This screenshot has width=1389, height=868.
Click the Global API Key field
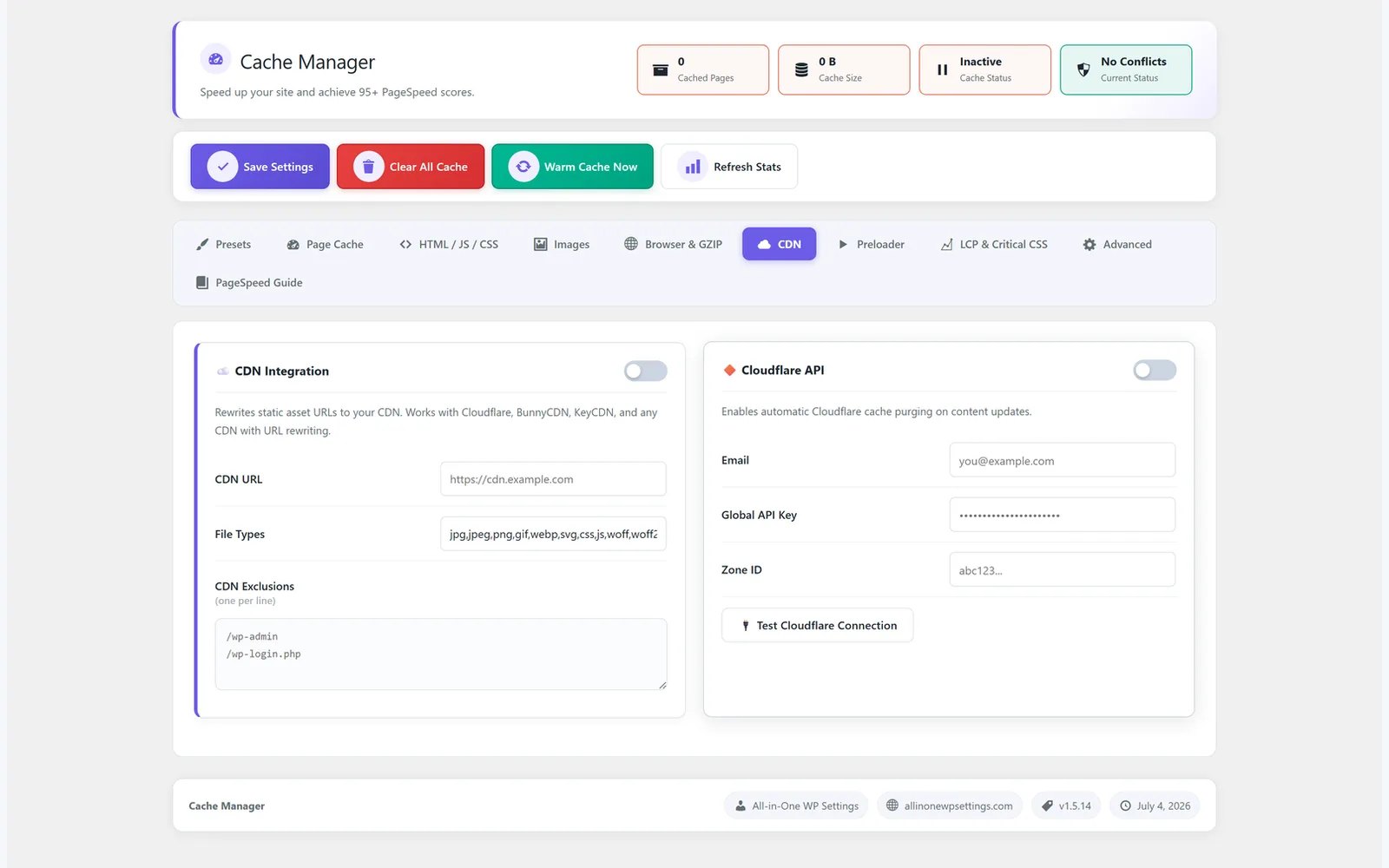(x=1063, y=516)
